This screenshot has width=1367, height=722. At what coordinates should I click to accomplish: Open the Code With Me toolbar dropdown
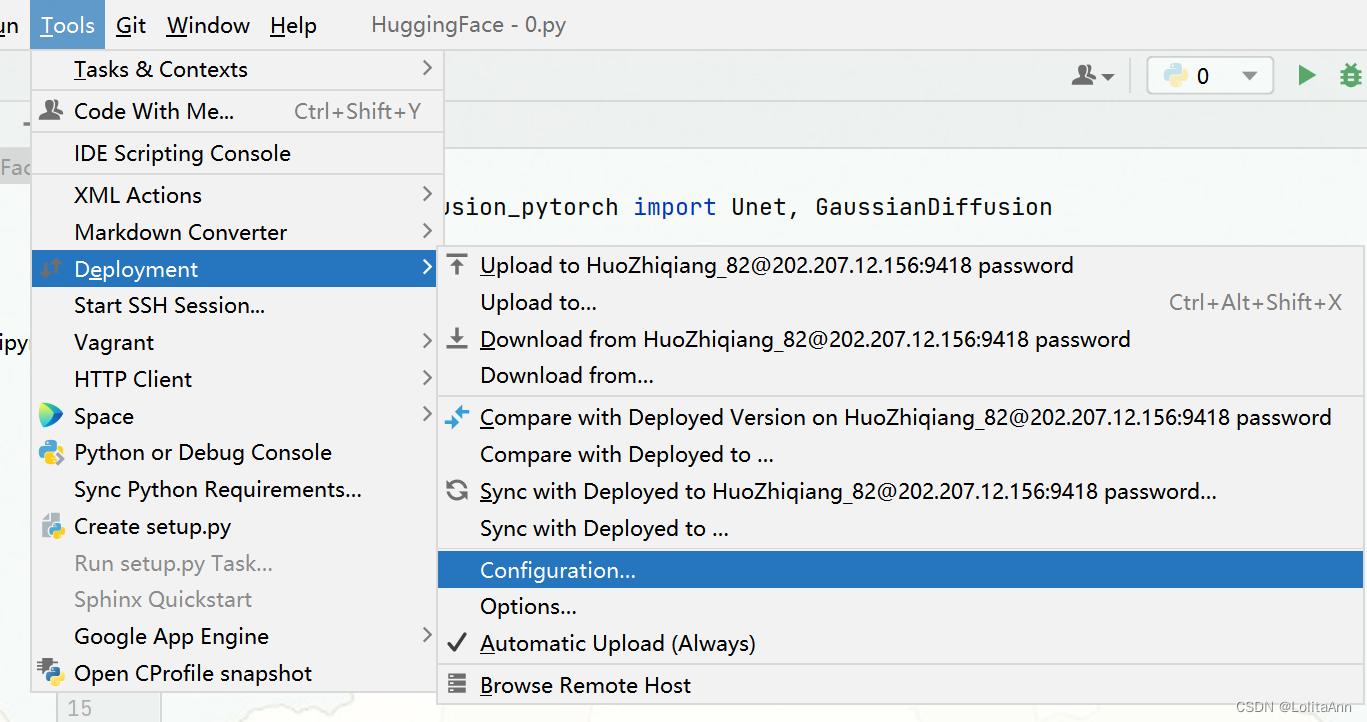point(1092,75)
